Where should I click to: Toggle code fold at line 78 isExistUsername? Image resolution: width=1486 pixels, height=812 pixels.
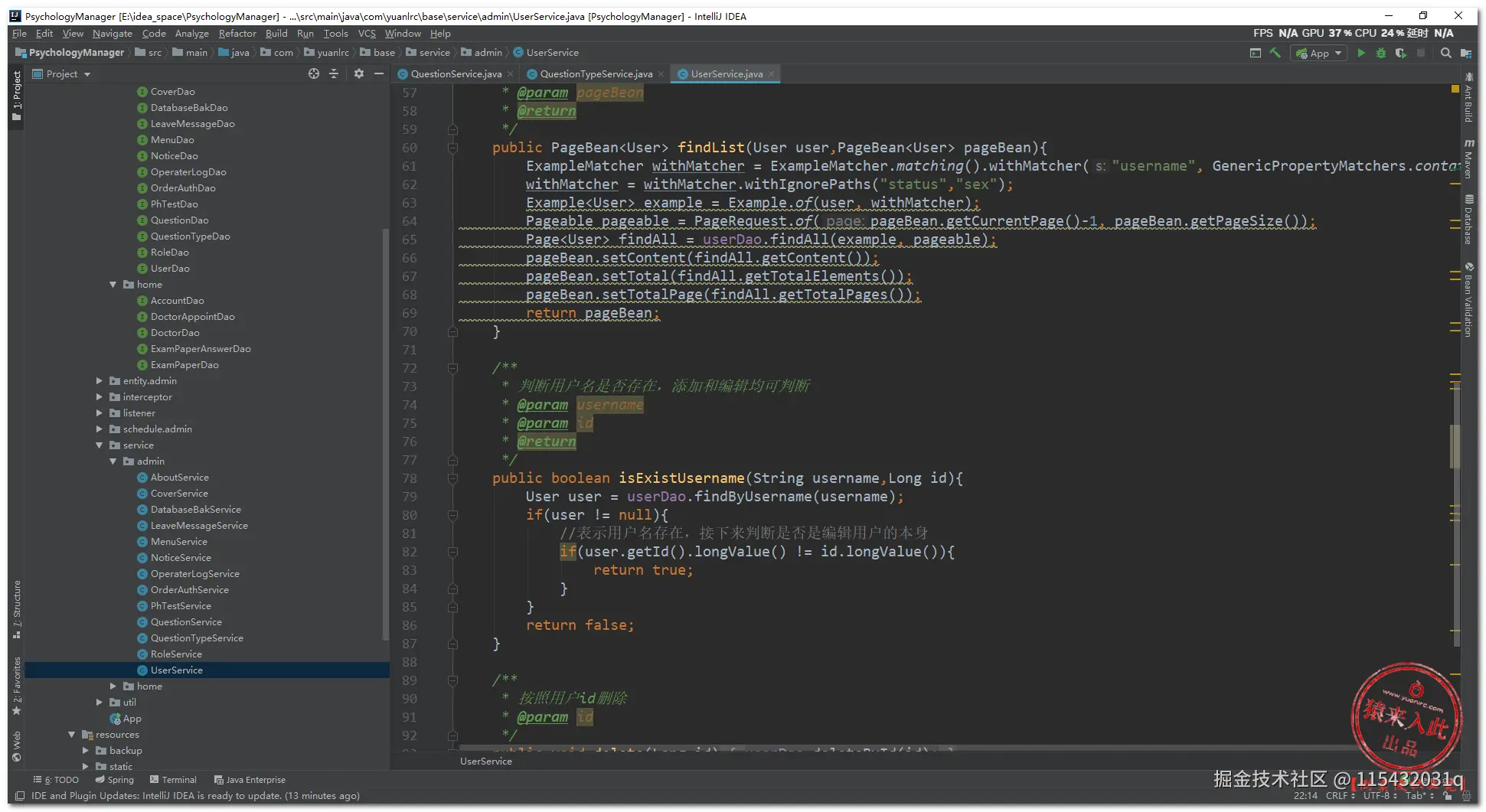(452, 478)
